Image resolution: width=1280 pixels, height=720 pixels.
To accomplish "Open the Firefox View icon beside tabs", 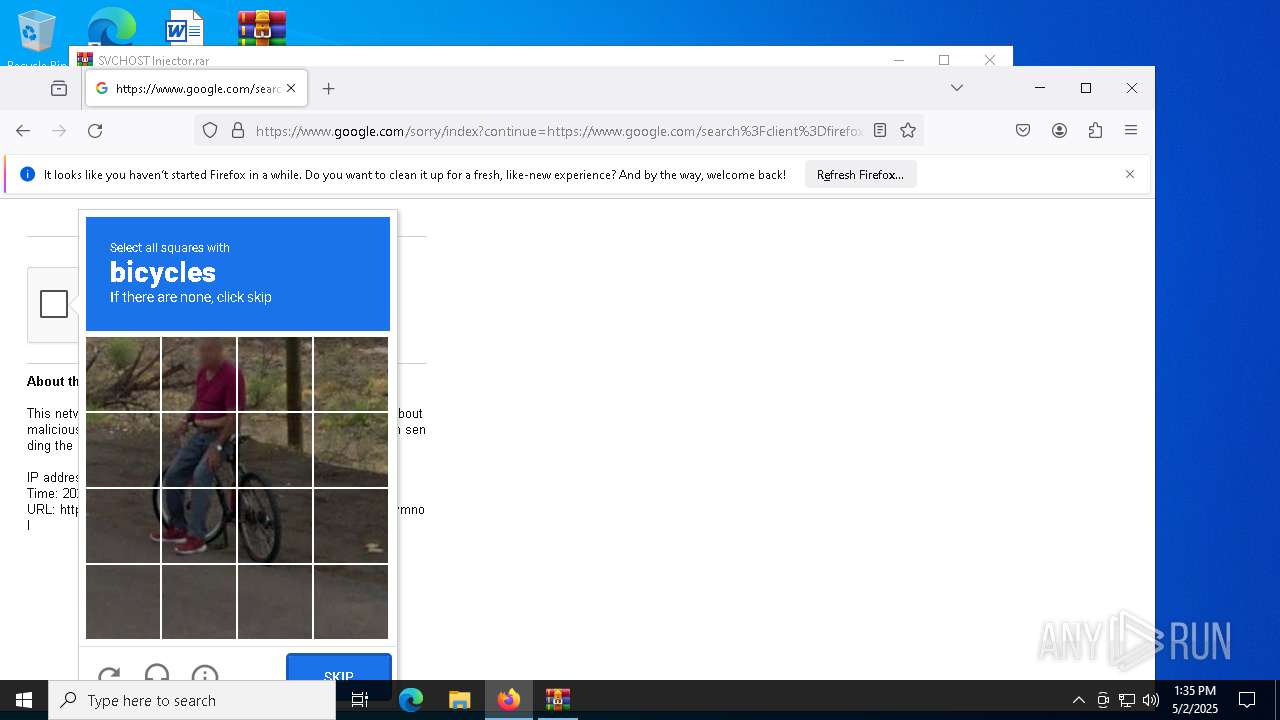I will (x=59, y=89).
